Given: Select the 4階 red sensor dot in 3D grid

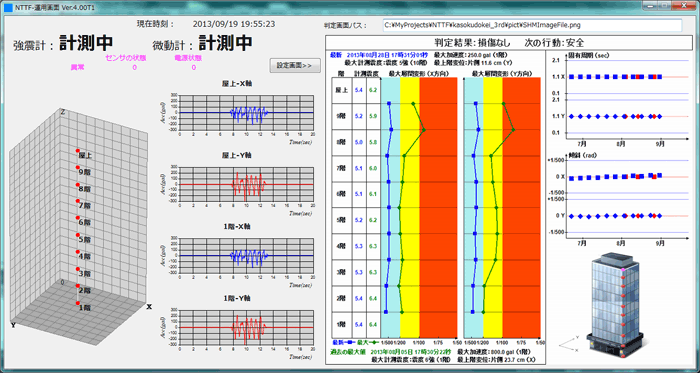Looking at the screenshot, I should coord(78,252).
